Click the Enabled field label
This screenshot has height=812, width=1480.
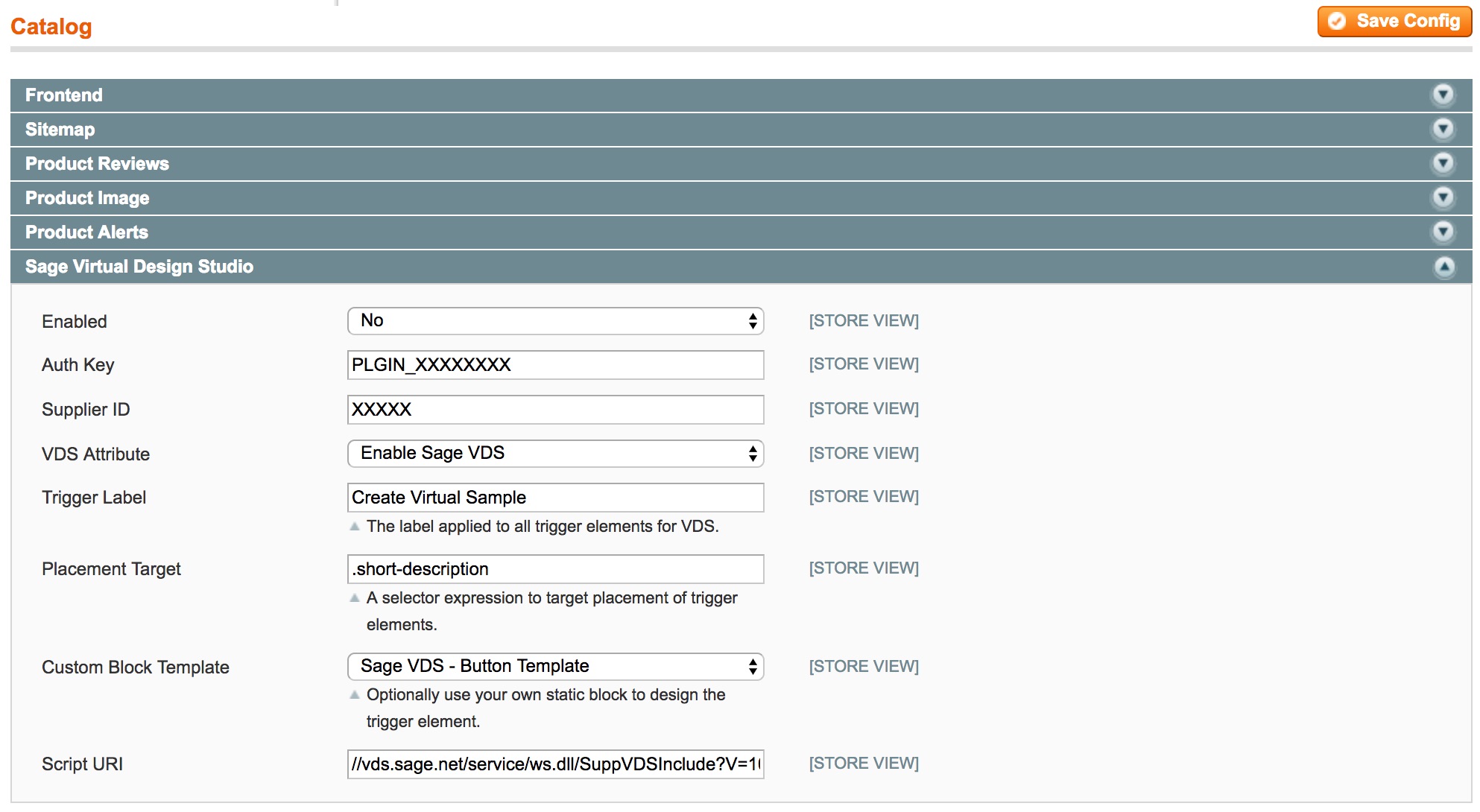75,322
